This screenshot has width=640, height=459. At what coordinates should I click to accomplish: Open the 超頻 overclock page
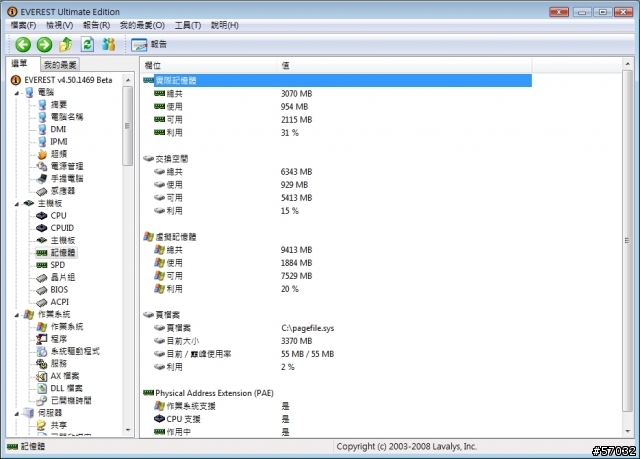tap(58, 154)
